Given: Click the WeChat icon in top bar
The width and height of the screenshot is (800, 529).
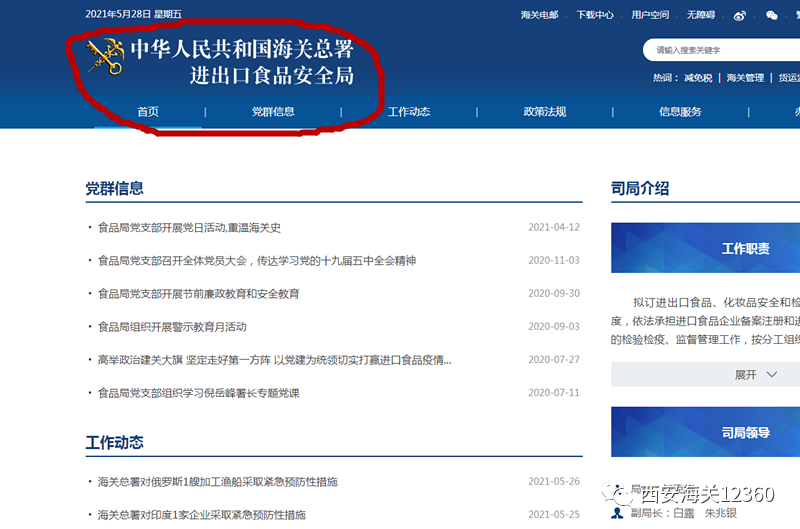Looking at the screenshot, I should [772, 15].
